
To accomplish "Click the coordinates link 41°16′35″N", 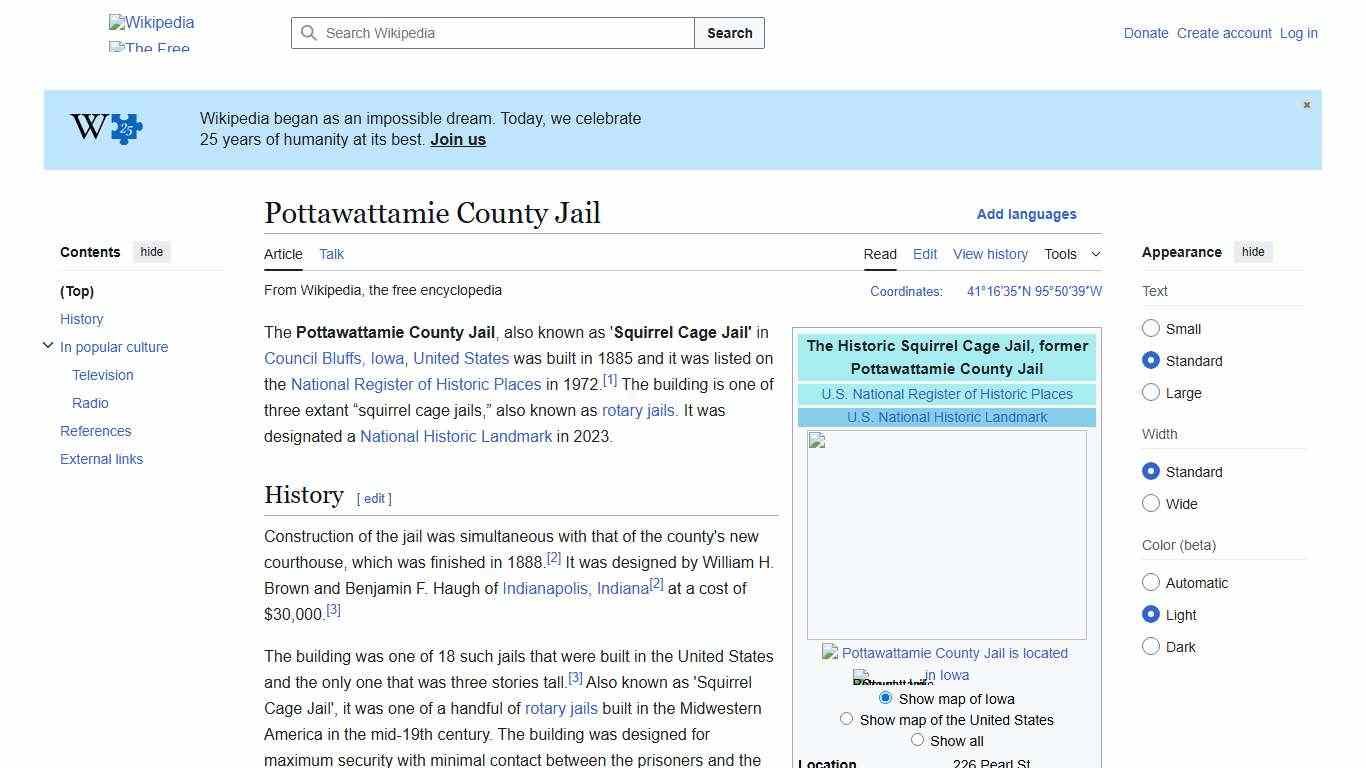I will point(997,291).
